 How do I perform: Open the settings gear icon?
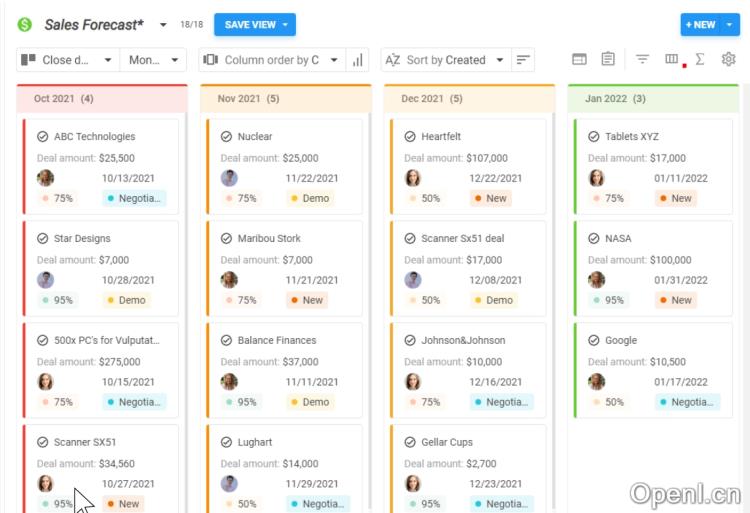(728, 60)
